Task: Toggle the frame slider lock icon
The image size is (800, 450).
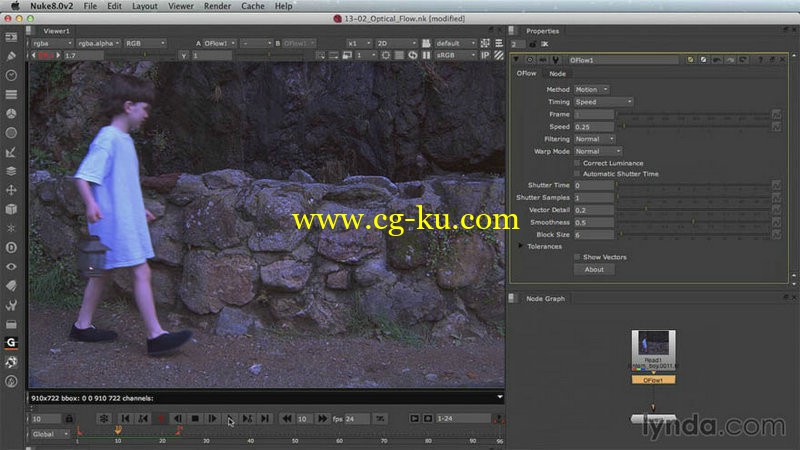Action: (x=69, y=419)
